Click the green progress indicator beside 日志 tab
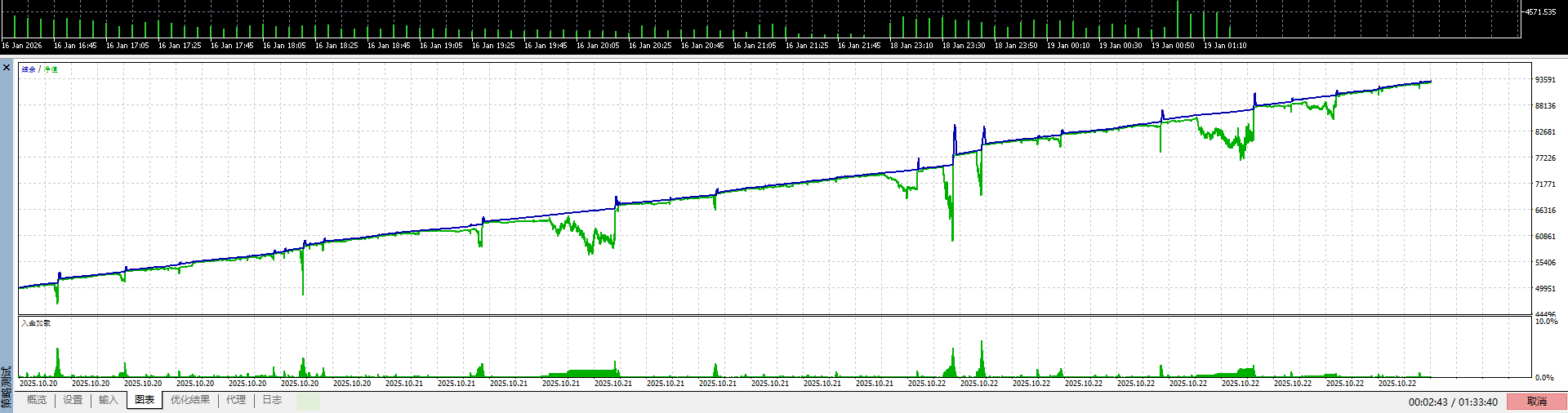 point(308,401)
